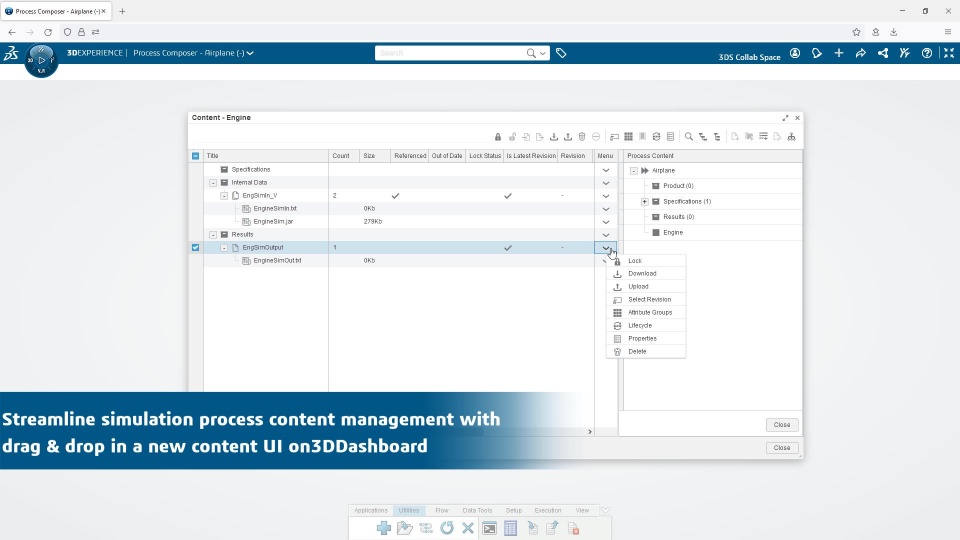960x540 pixels.
Task: Select Results (0) in Process Content tree
Action: [678, 217]
